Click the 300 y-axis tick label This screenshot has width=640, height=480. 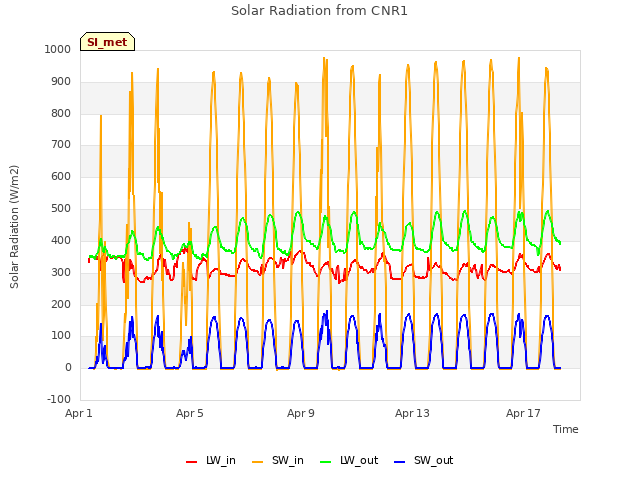click(x=61, y=272)
